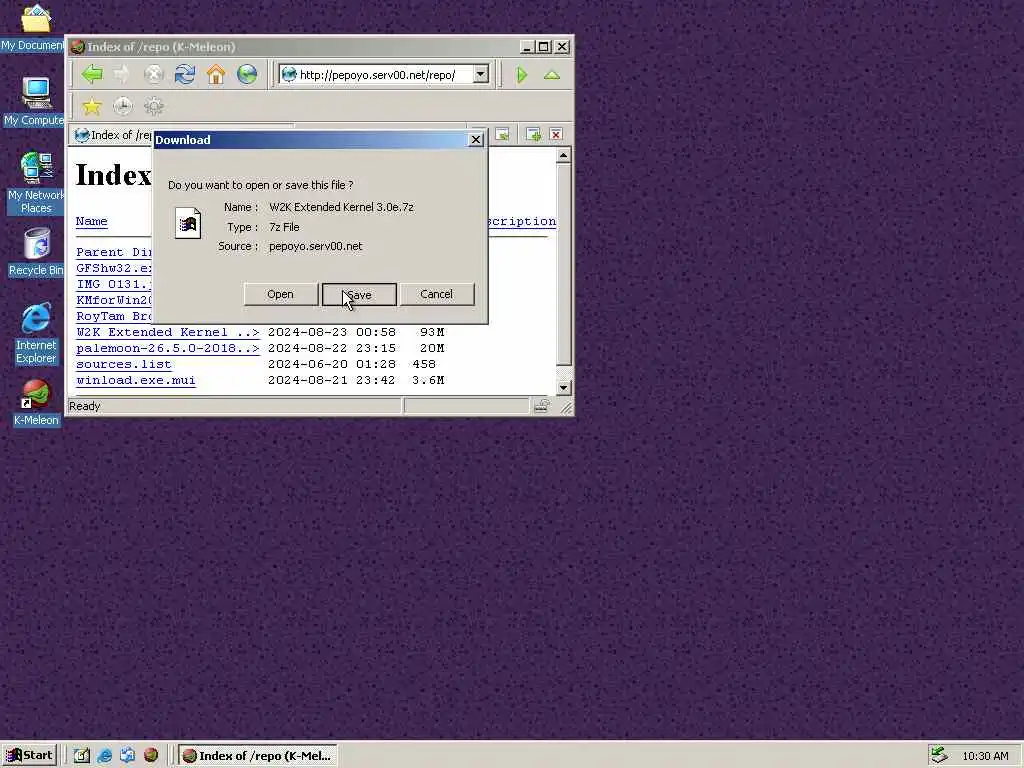Open the sources.list link
This screenshot has height=768, width=1024.
[x=123, y=364]
